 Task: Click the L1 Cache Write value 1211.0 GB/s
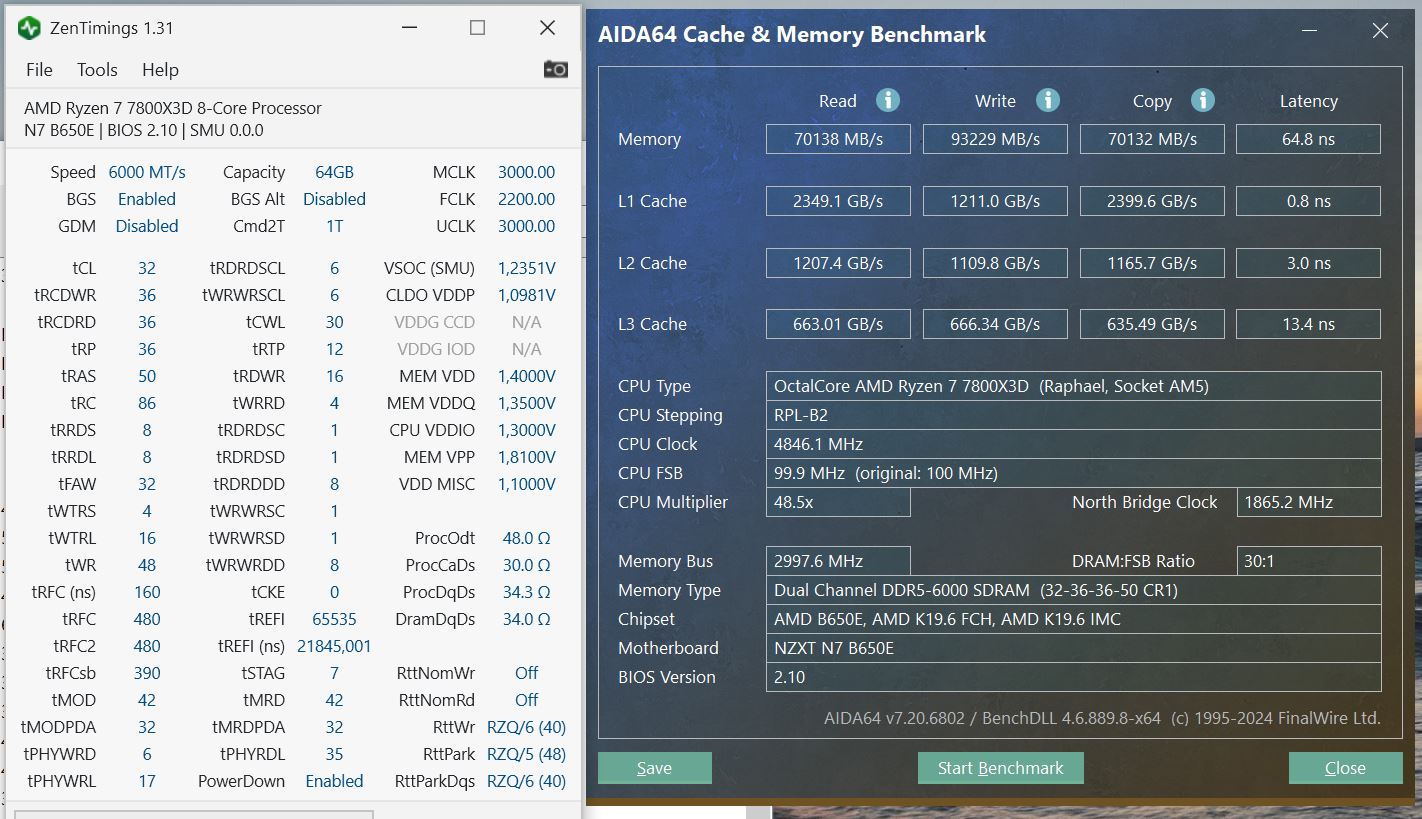pyautogui.click(x=995, y=201)
